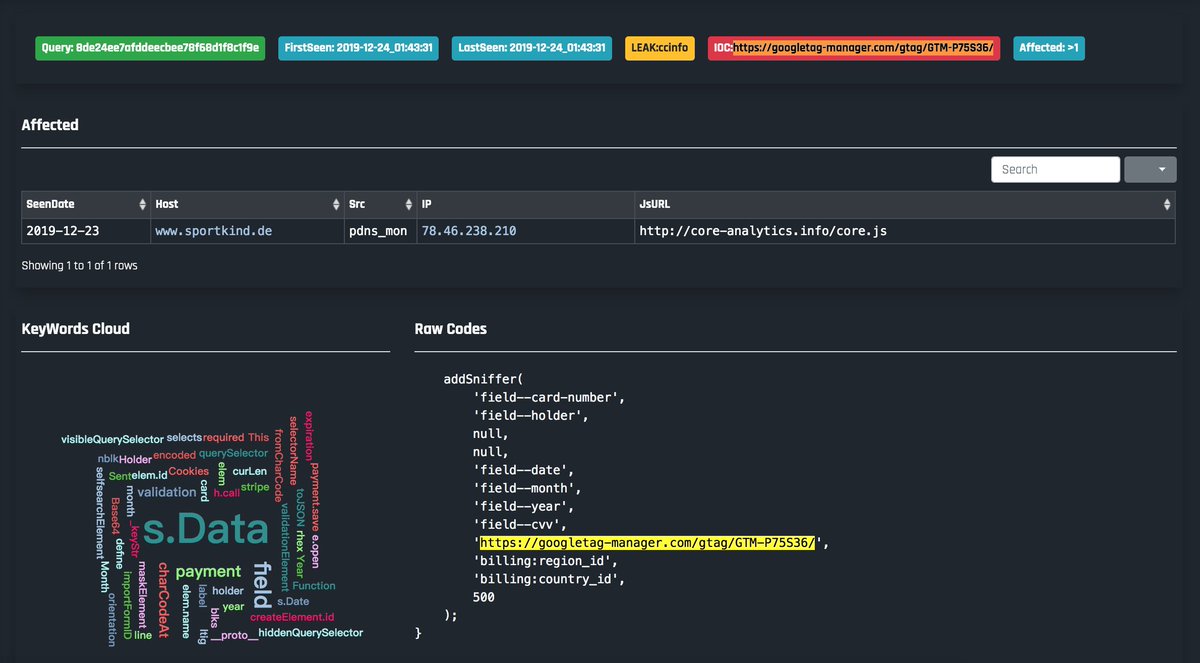The width and height of the screenshot is (1200, 663).
Task: Click the LastSeen timestamp badge
Action: pyautogui.click(x=531, y=48)
